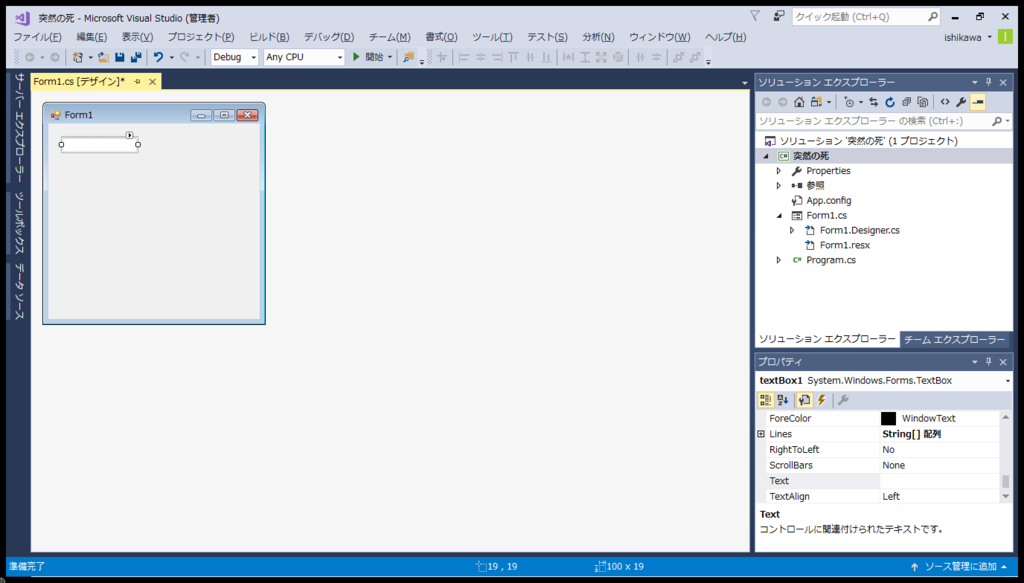The width and height of the screenshot is (1024, 583).
Task: Open the ツール(T) menu
Action: pos(492,37)
